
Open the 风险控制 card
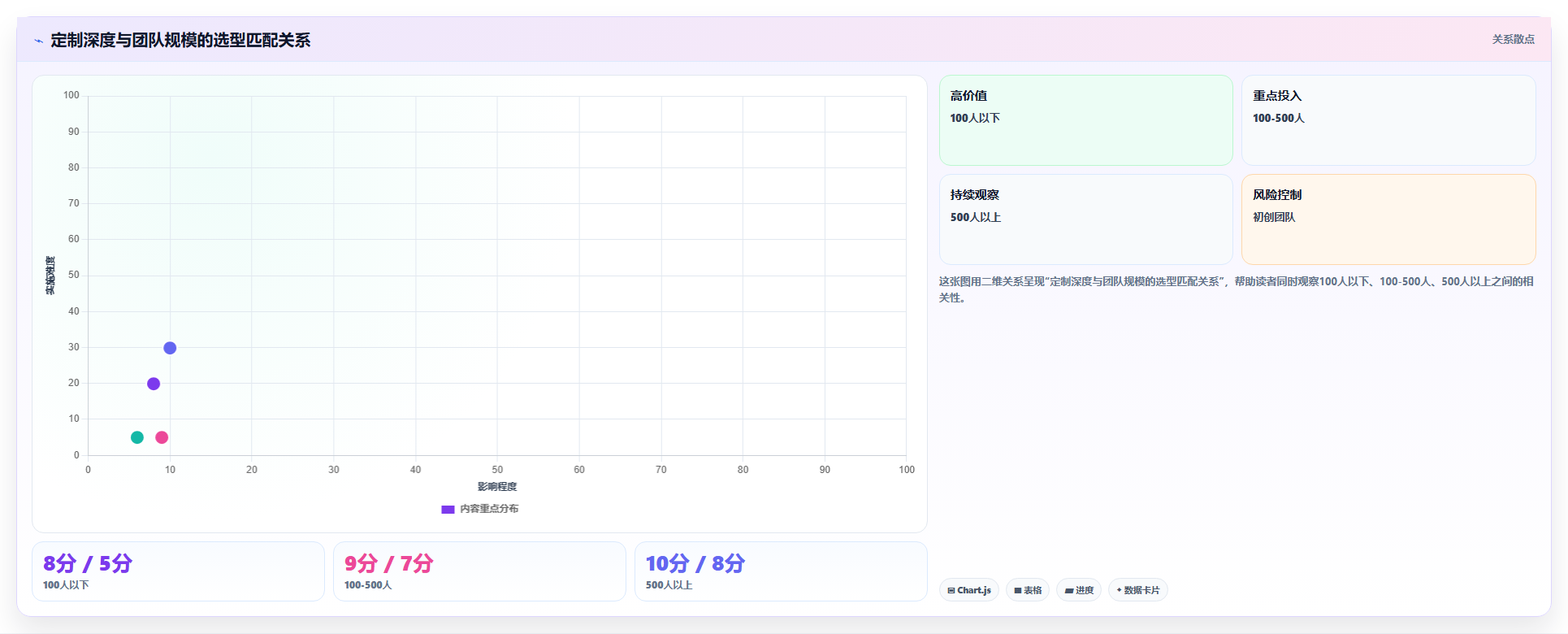point(1388,219)
